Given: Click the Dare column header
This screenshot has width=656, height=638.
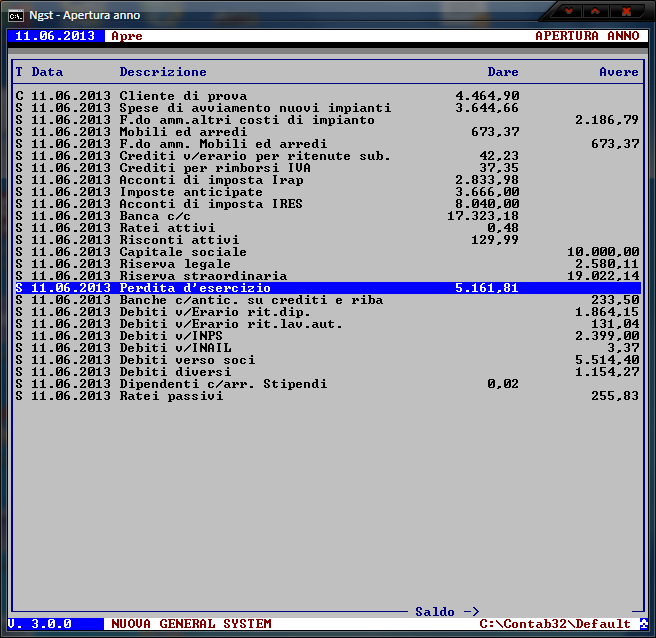Looking at the screenshot, I should pos(502,72).
